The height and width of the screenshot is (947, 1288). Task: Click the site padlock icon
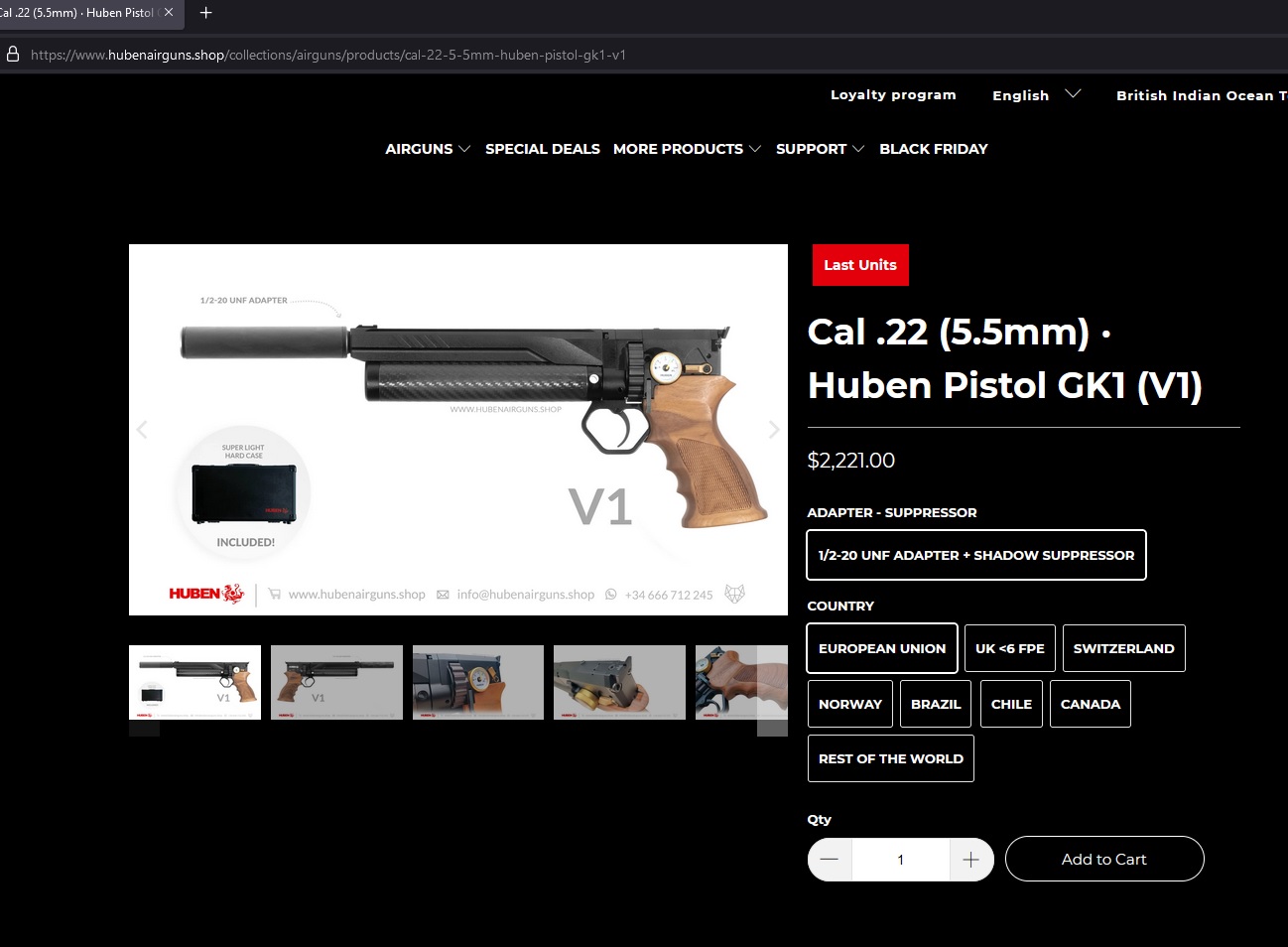(x=13, y=55)
